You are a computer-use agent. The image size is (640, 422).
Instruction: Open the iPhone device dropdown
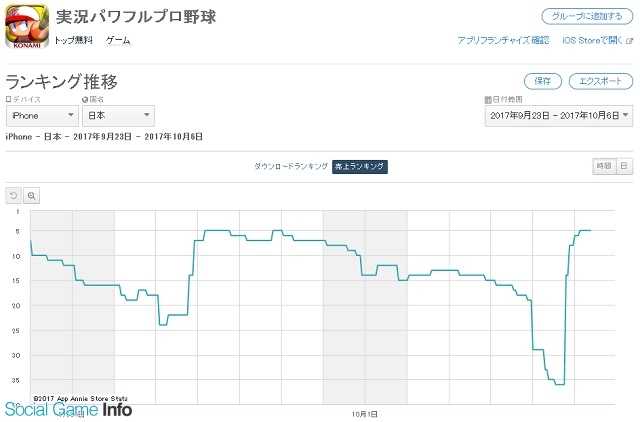tap(42, 115)
